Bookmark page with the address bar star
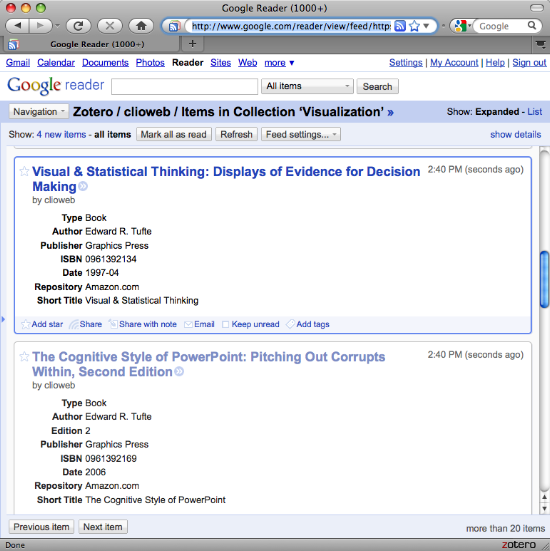The width and height of the screenshot is (550, 551). pos(415,26)
